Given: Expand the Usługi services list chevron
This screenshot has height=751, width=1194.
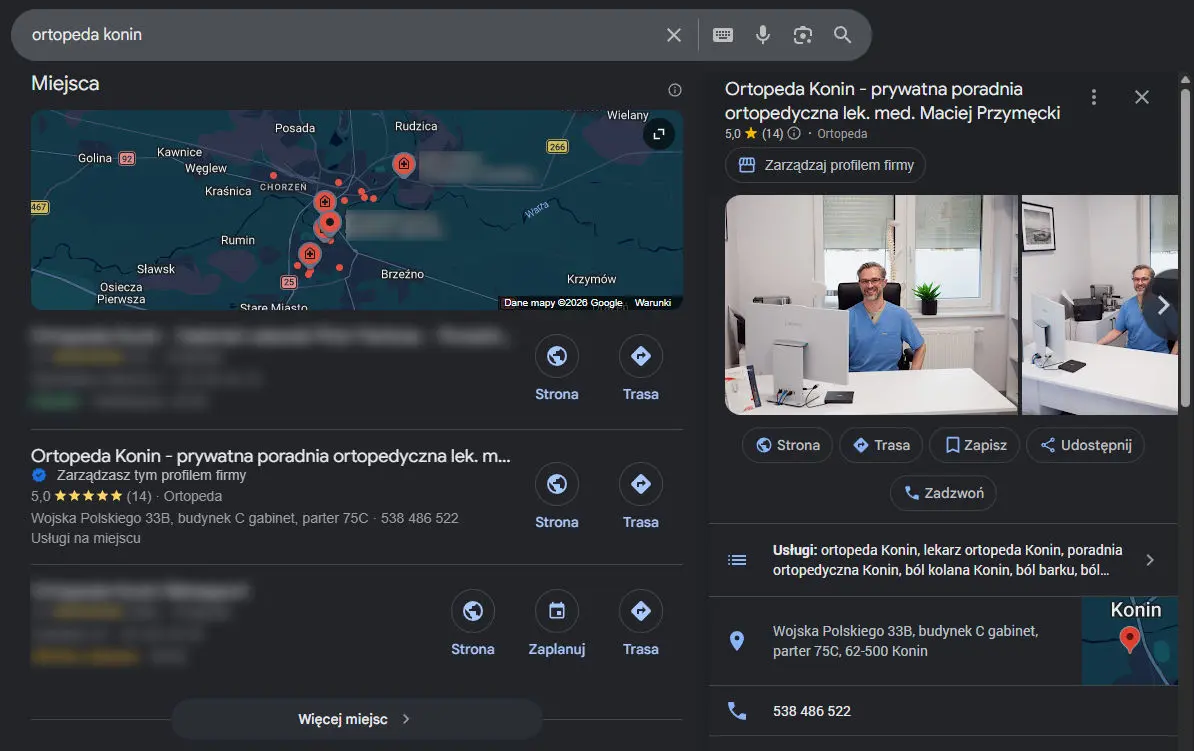Looking at the screenshot, I should (1150, 561).
